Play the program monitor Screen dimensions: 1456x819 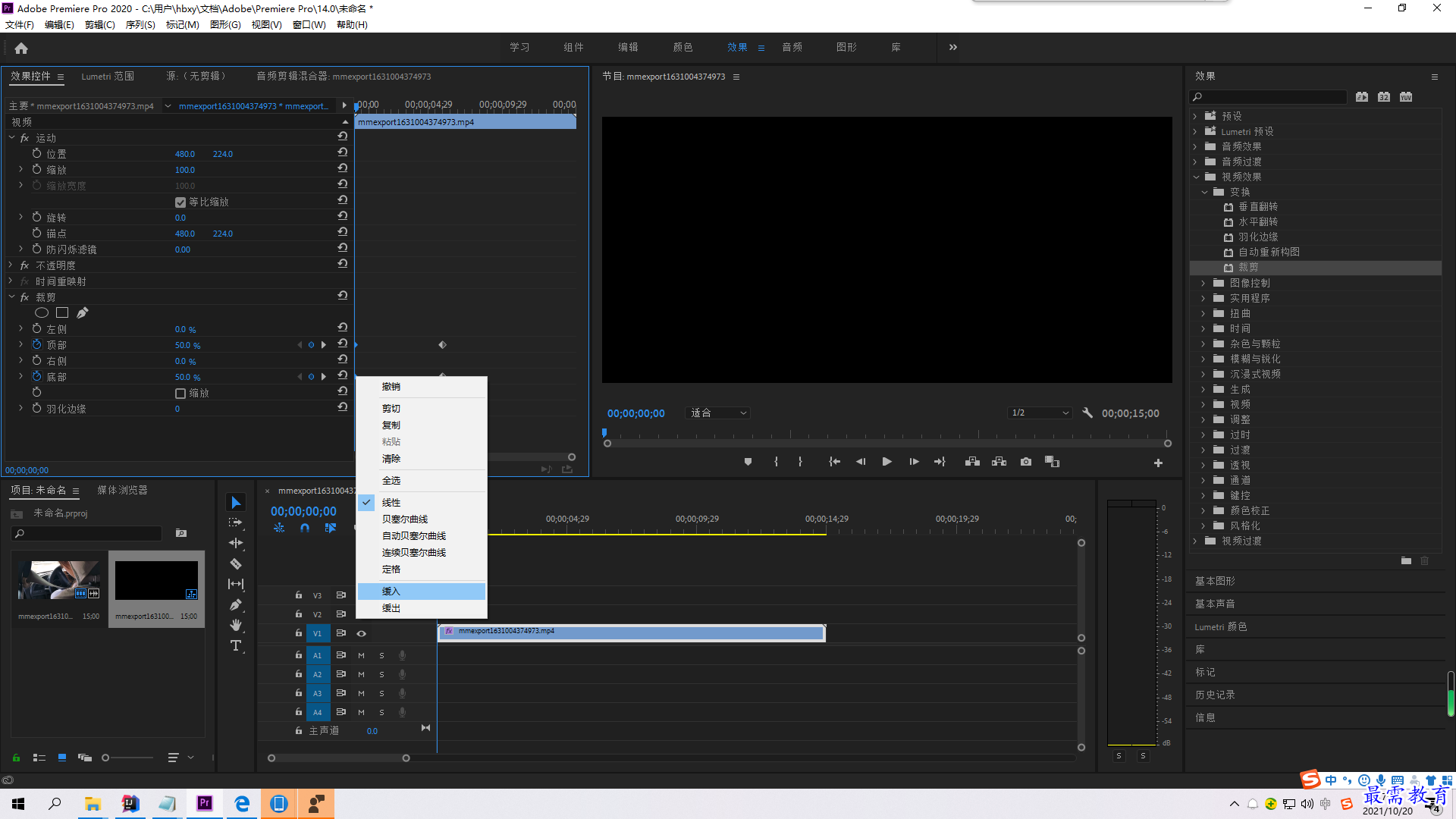(x=886, y=462)
